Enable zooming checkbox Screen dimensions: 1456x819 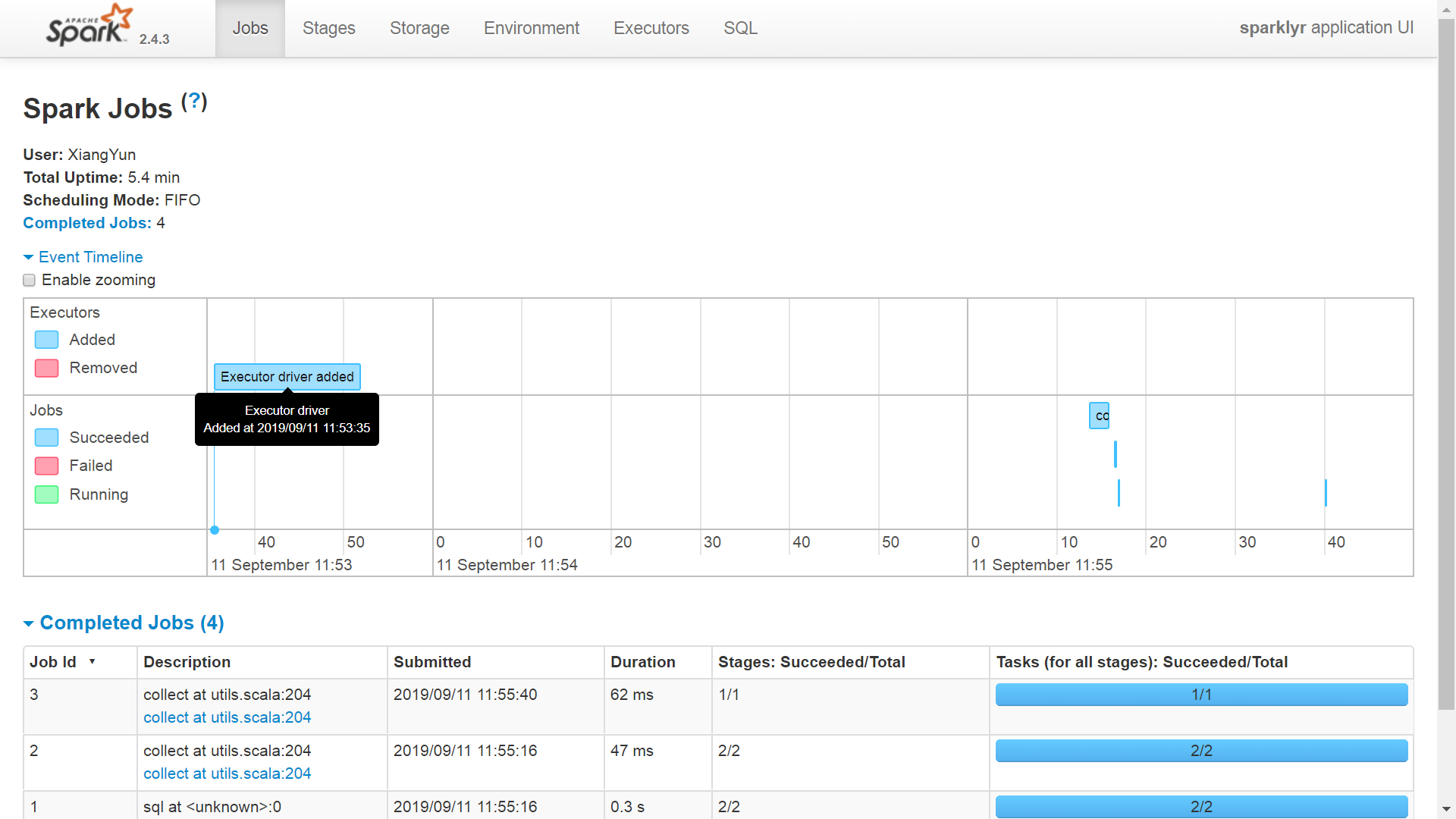click(29, 280)
